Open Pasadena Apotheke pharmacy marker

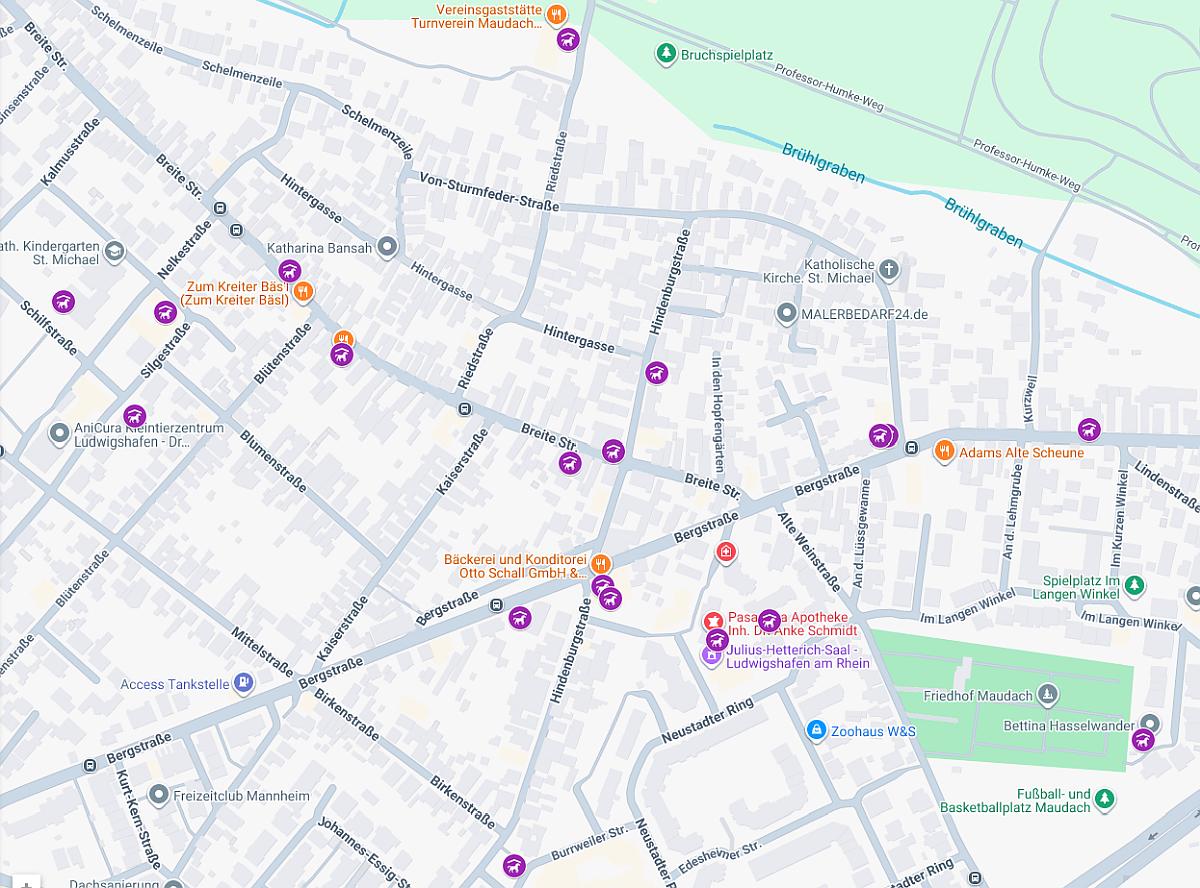[x=713, y=622]
